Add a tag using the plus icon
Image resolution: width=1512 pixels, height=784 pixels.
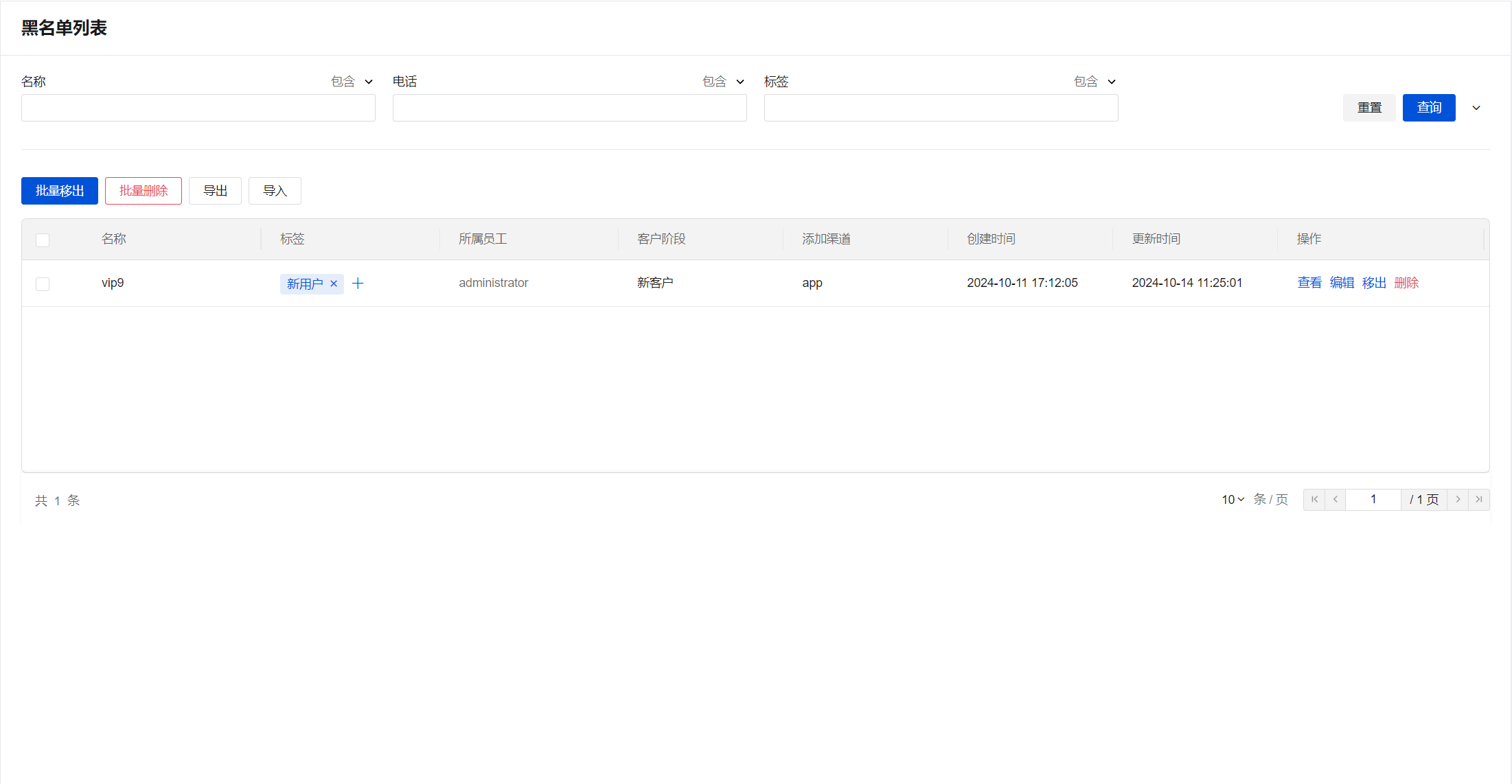(358, 283)
